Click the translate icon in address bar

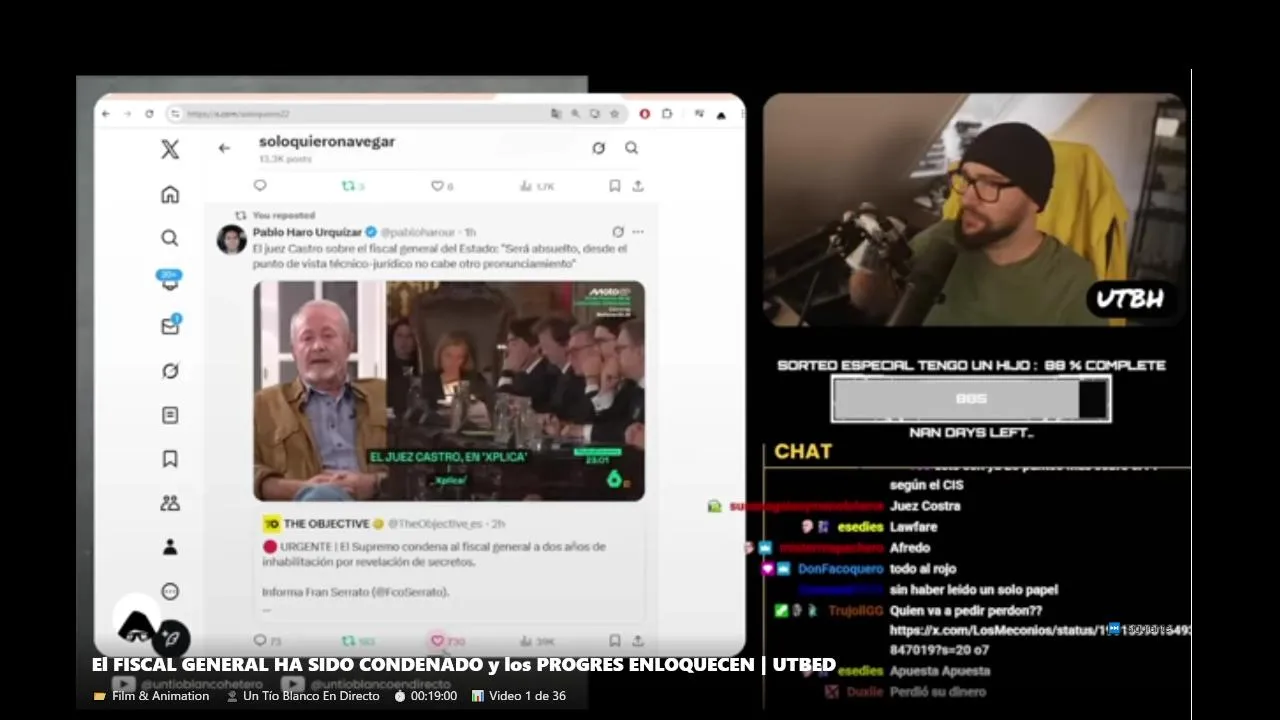tap(556, 114)
